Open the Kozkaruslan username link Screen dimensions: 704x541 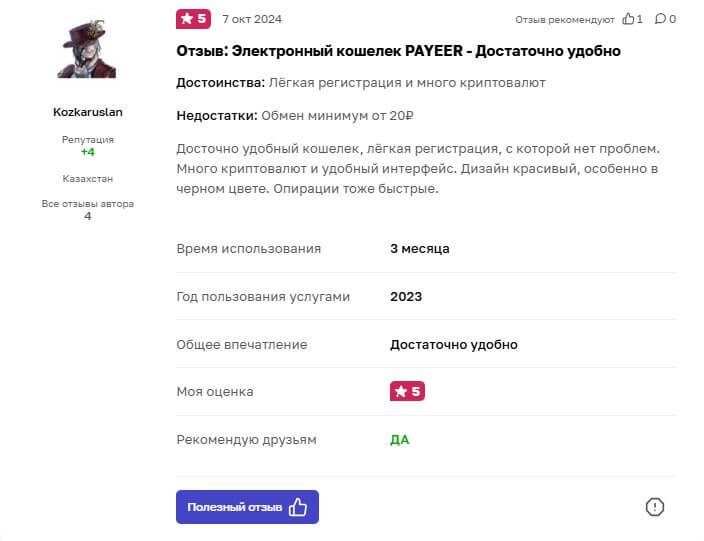(88, 112)
